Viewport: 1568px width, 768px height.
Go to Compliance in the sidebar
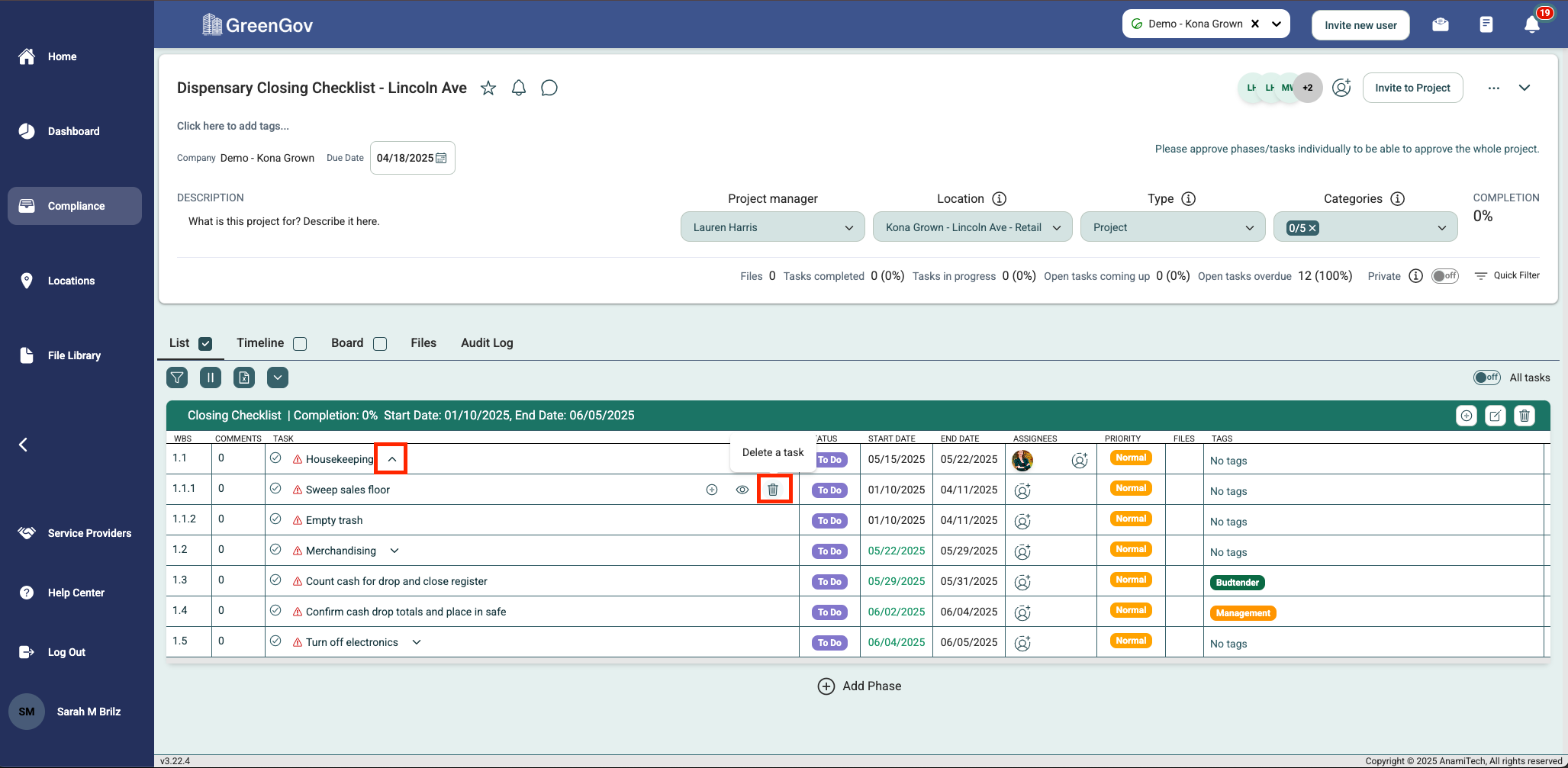75,206
